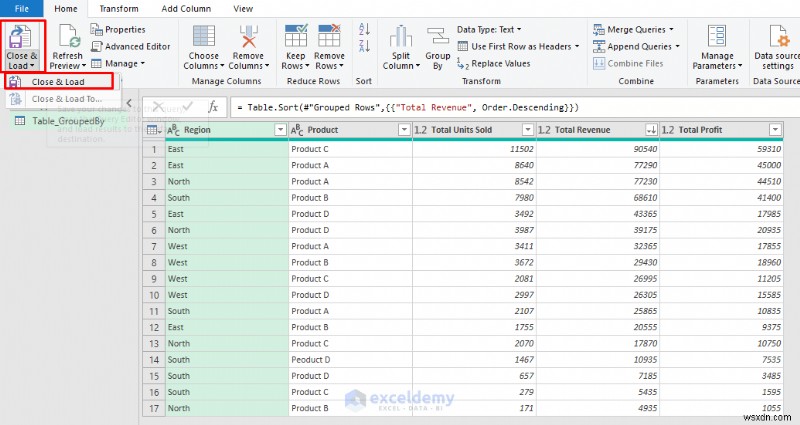Select row number 1
800x425 pixels.
coord(154,149)
